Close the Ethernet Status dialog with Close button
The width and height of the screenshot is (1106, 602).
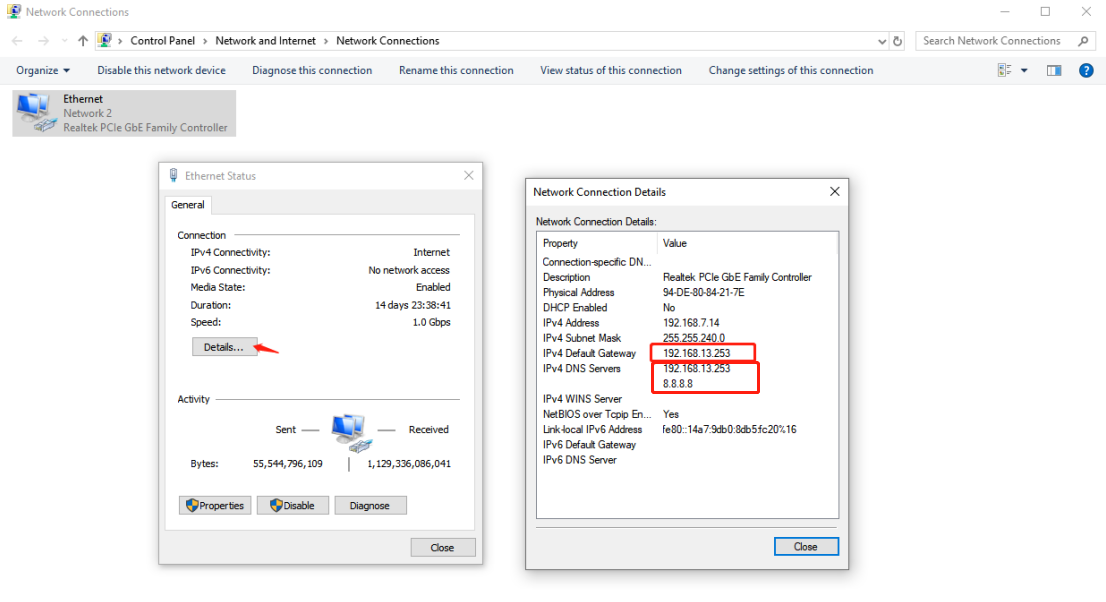[443, 548]
